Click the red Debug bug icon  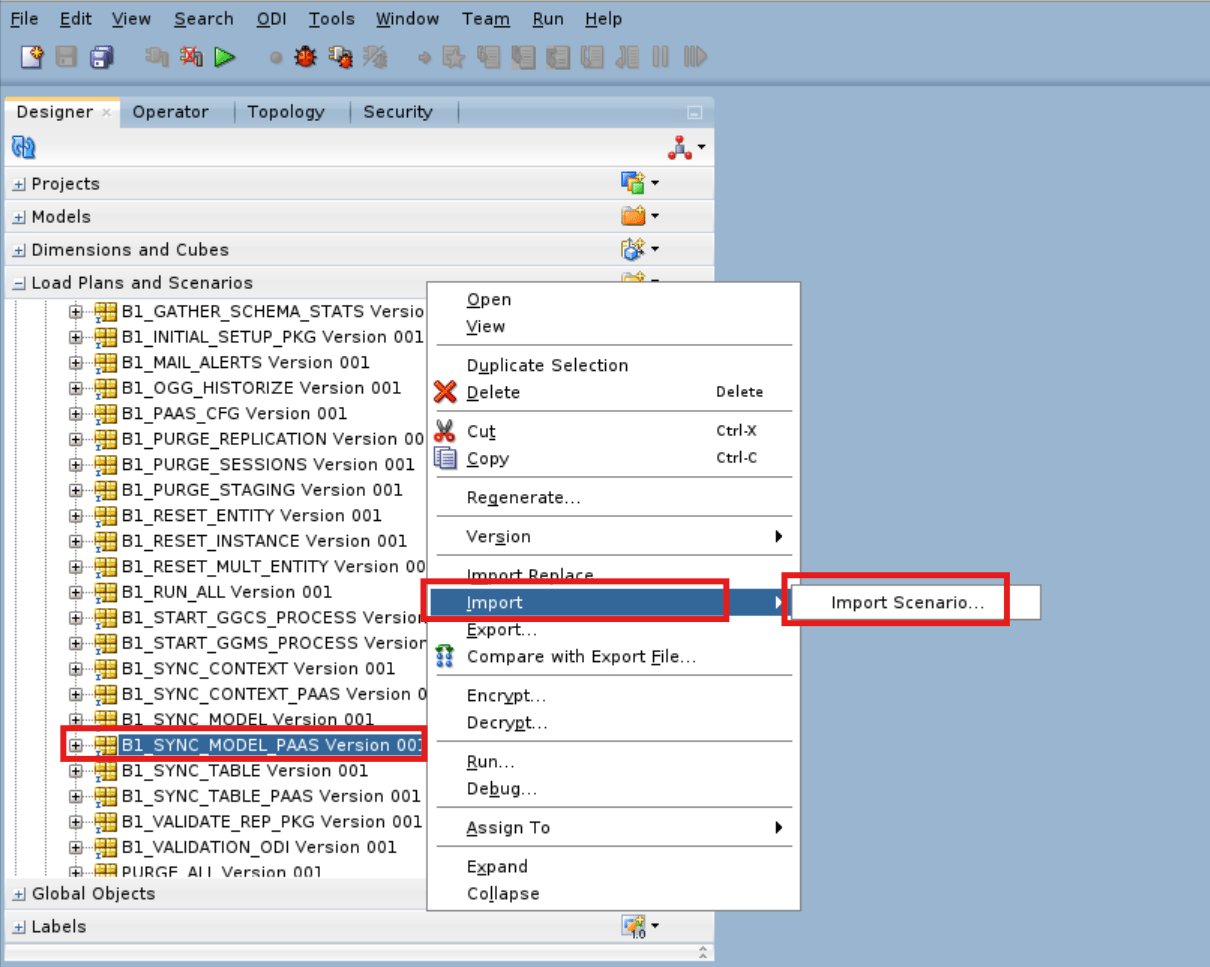(305, 57)
